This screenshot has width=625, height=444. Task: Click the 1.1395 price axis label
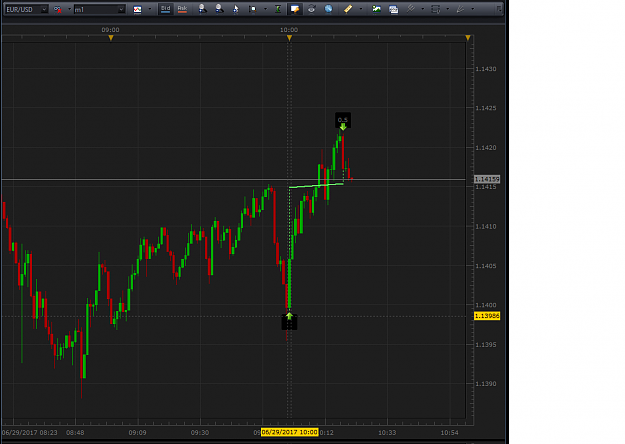point(486,345)
